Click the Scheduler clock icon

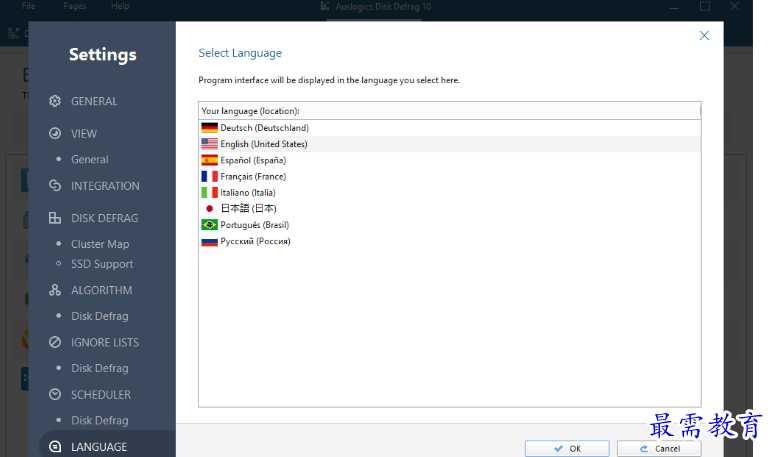(55, 395)
